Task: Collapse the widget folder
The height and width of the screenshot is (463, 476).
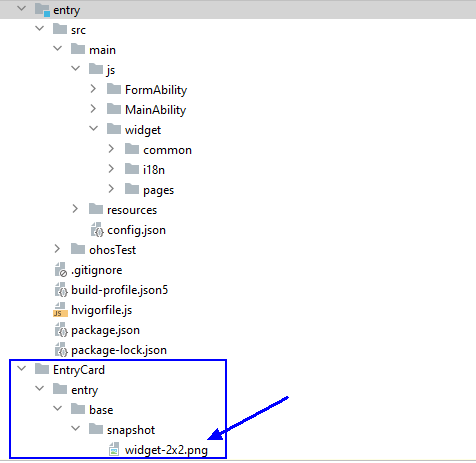Action: [x=94, y=128]
